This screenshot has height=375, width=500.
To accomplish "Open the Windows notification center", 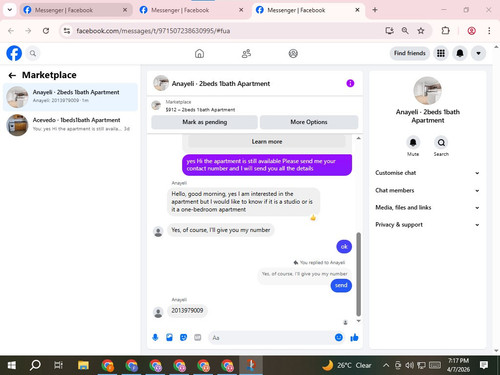I will pos(484,365).
